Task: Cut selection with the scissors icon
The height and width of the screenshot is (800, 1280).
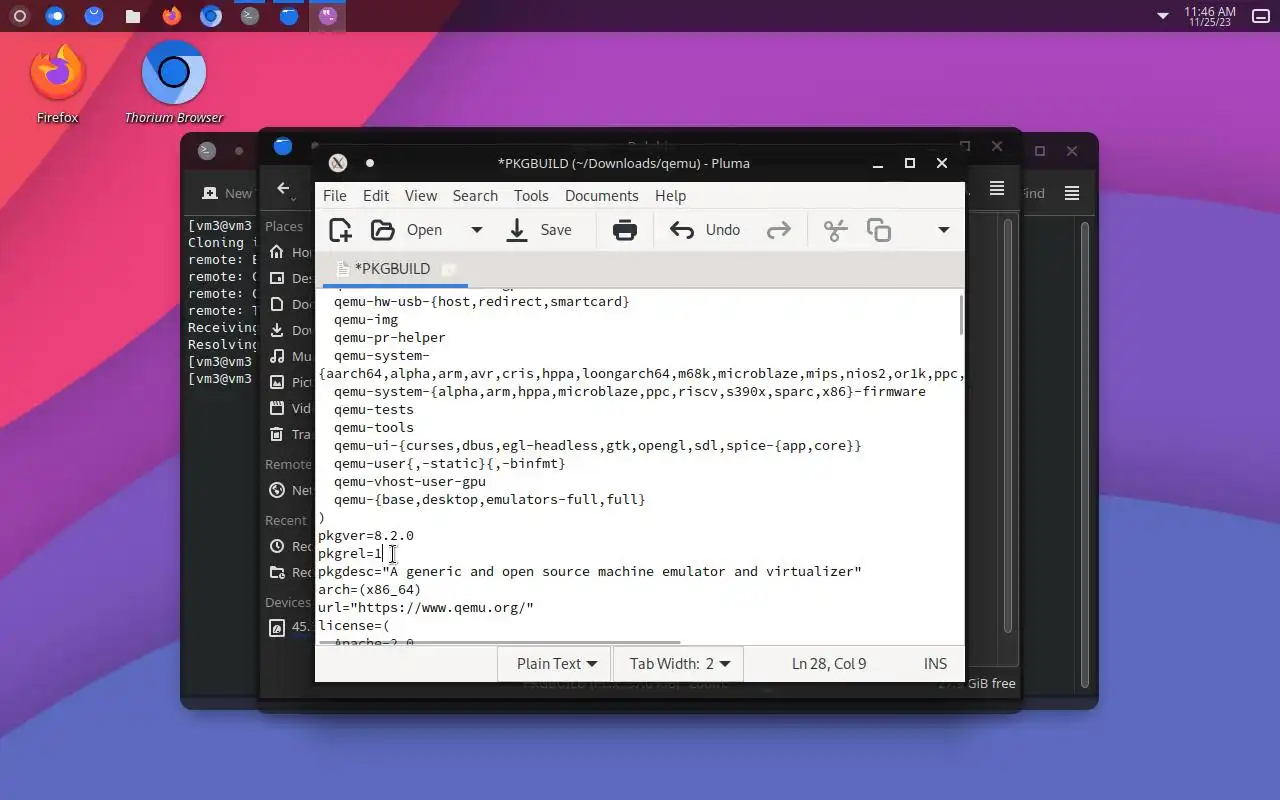Action: click(x=835, y=230)
